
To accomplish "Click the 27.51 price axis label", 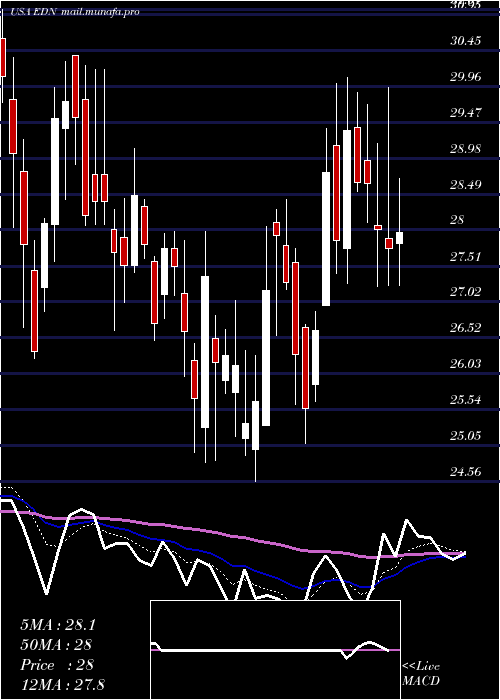I will coord(466,256).
